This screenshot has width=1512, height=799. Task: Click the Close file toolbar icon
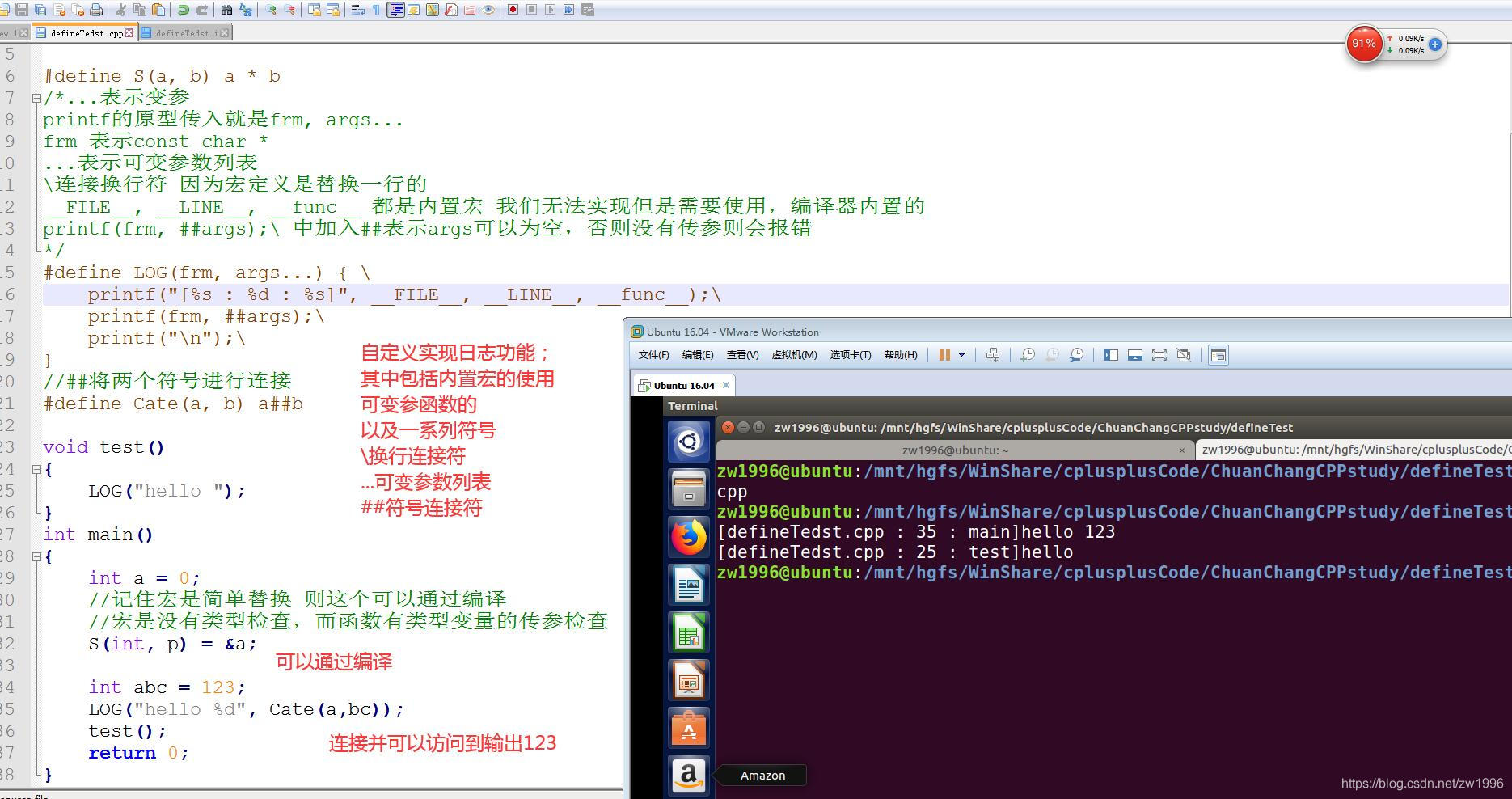pyautogui.click(x=60, y=10)
